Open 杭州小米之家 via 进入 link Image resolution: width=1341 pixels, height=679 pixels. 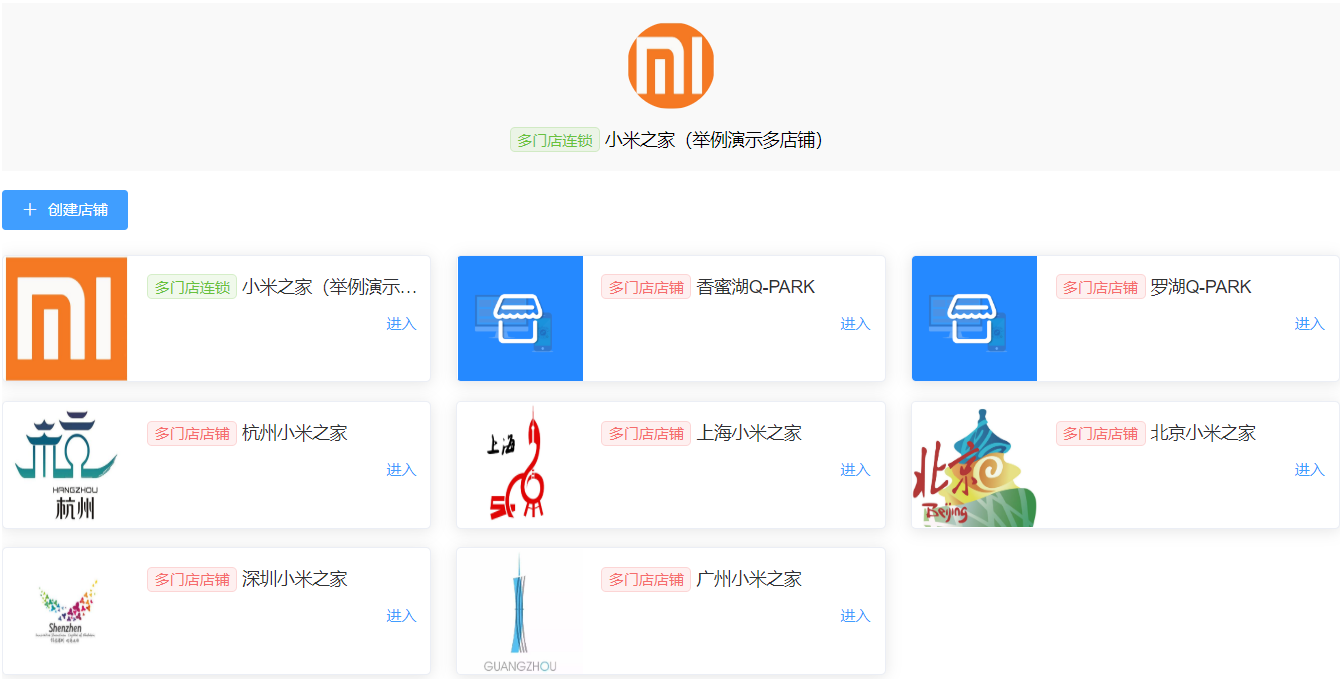coord(401,470)
